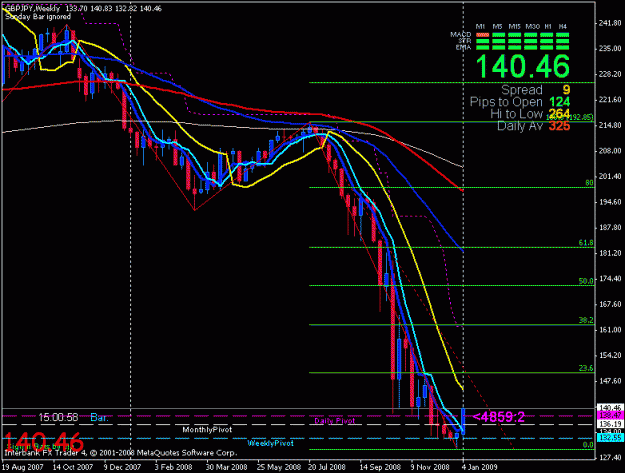625x473 pixels.
Task: Click the magenta <4859:2 label
Action: click(499, 417)
